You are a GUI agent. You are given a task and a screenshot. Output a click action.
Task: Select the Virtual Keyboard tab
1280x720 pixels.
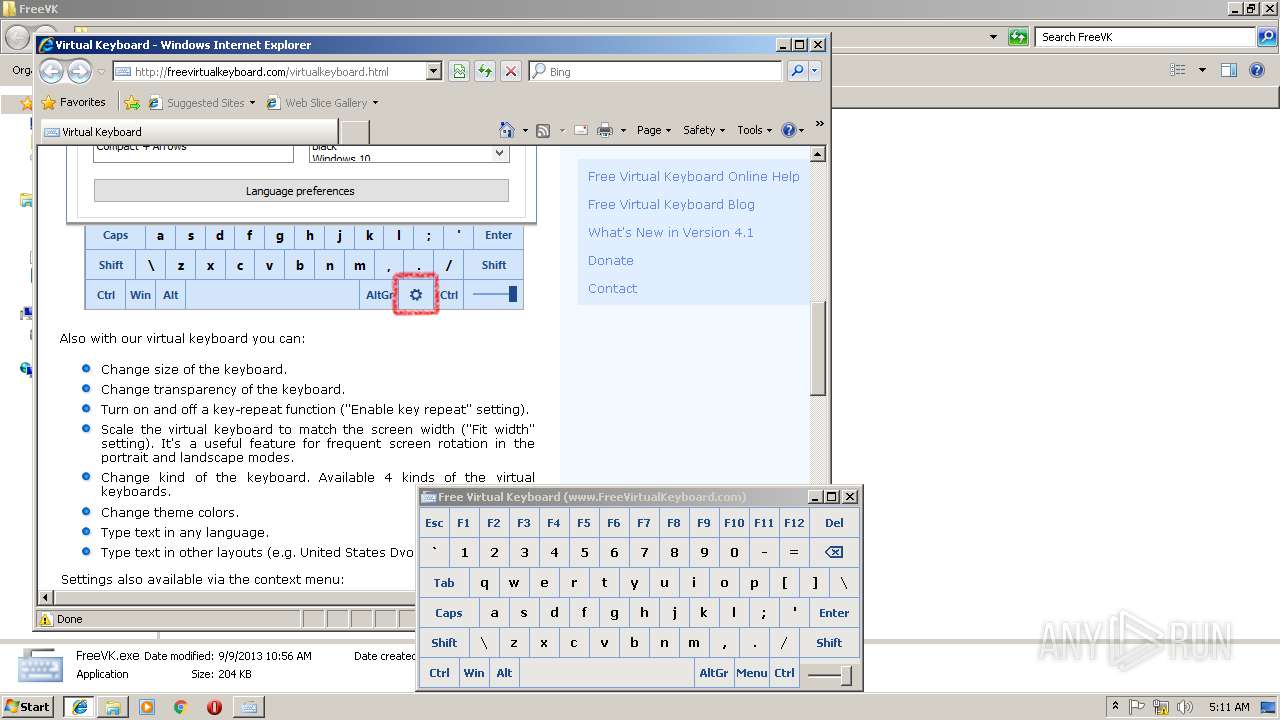click(x=189, y=132)
